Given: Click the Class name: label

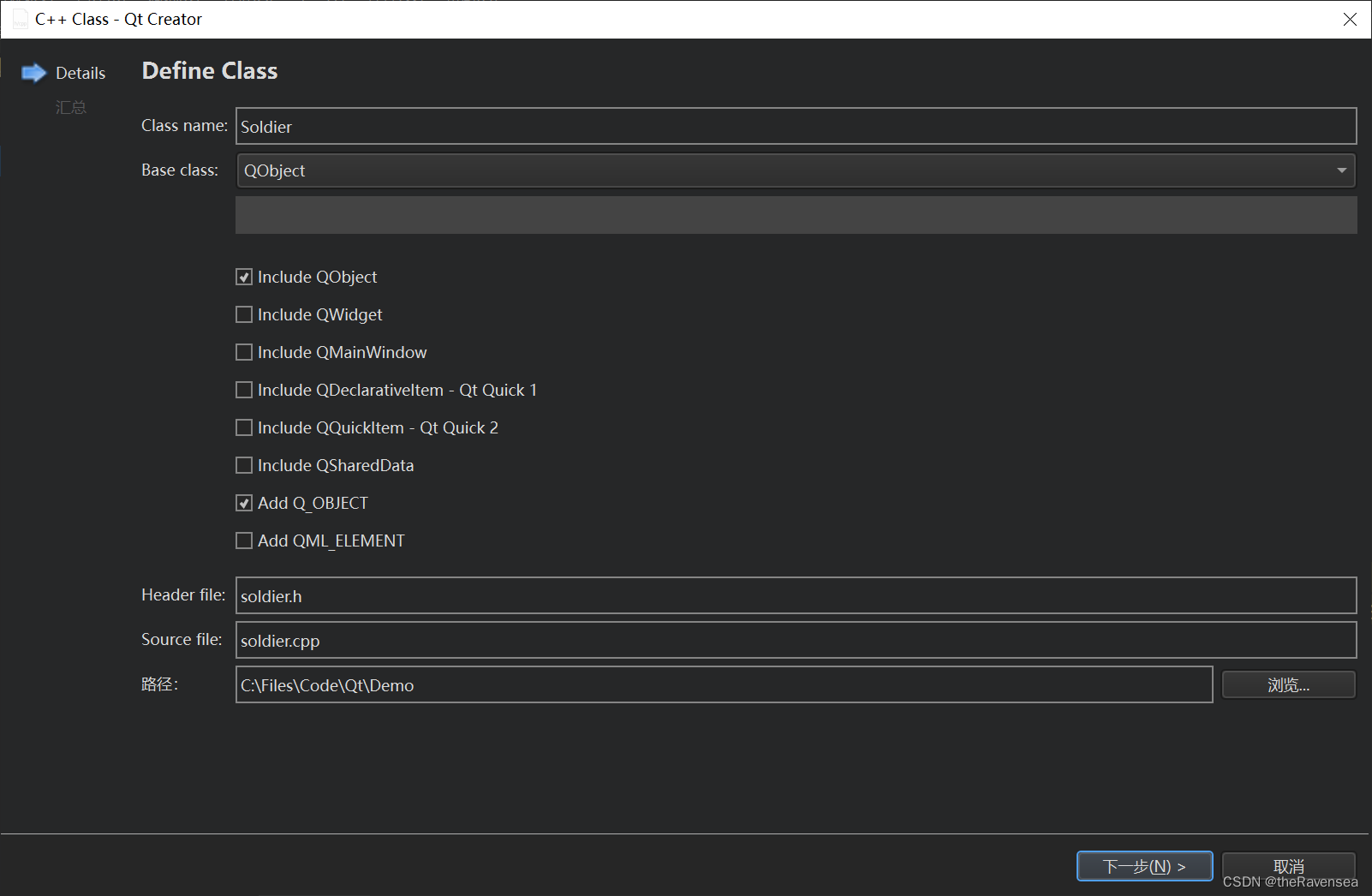Looking at the screenshot, I should click(184, 125).
